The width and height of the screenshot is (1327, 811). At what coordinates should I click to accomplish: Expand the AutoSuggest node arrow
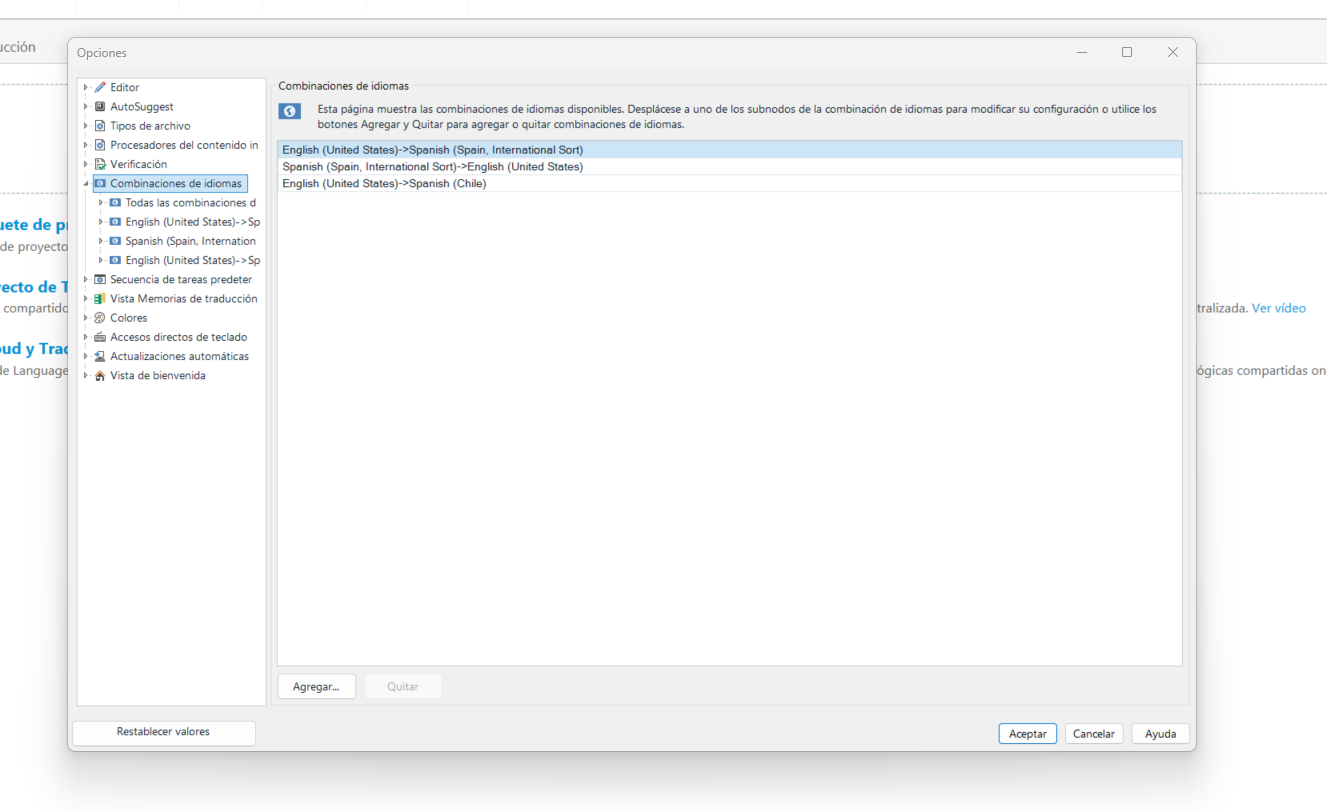click(86, 106)
